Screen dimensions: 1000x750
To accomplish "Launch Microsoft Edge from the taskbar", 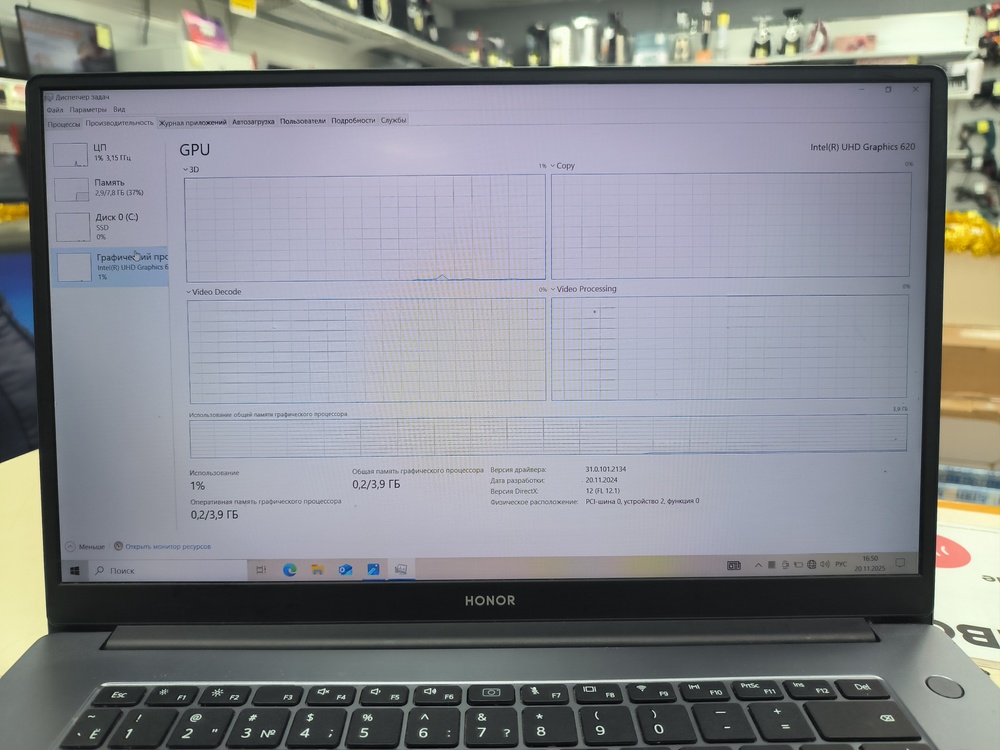I will pyautogui.click(x=290, y=570).
